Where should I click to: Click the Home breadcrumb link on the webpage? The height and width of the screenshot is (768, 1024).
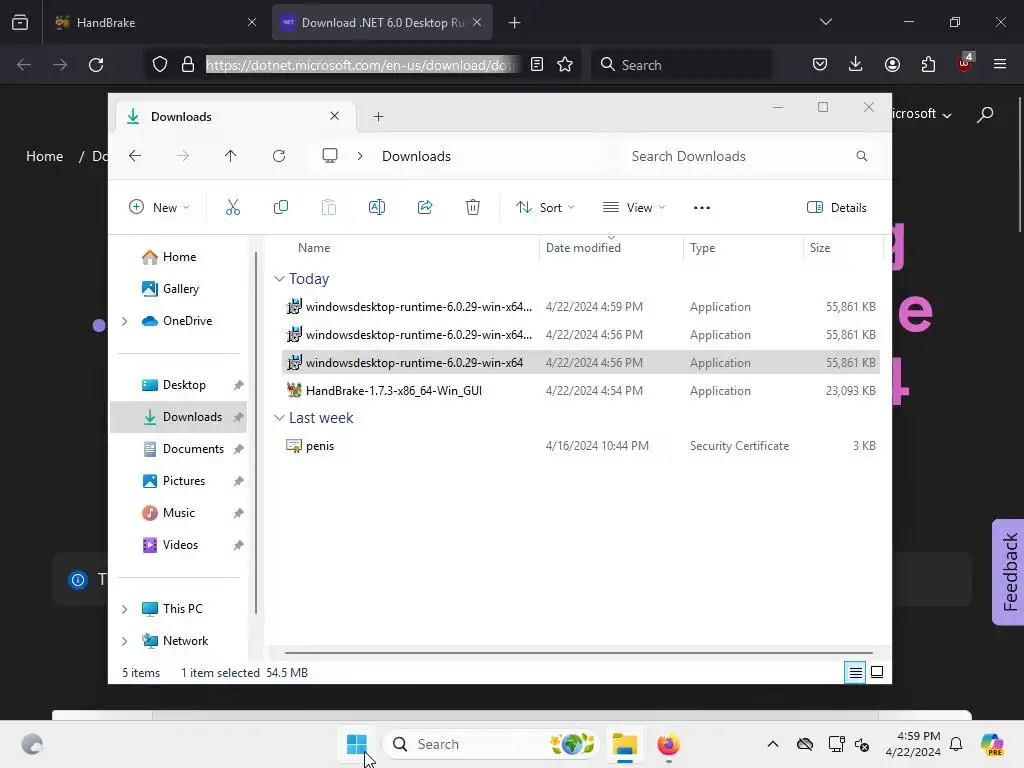44,157
